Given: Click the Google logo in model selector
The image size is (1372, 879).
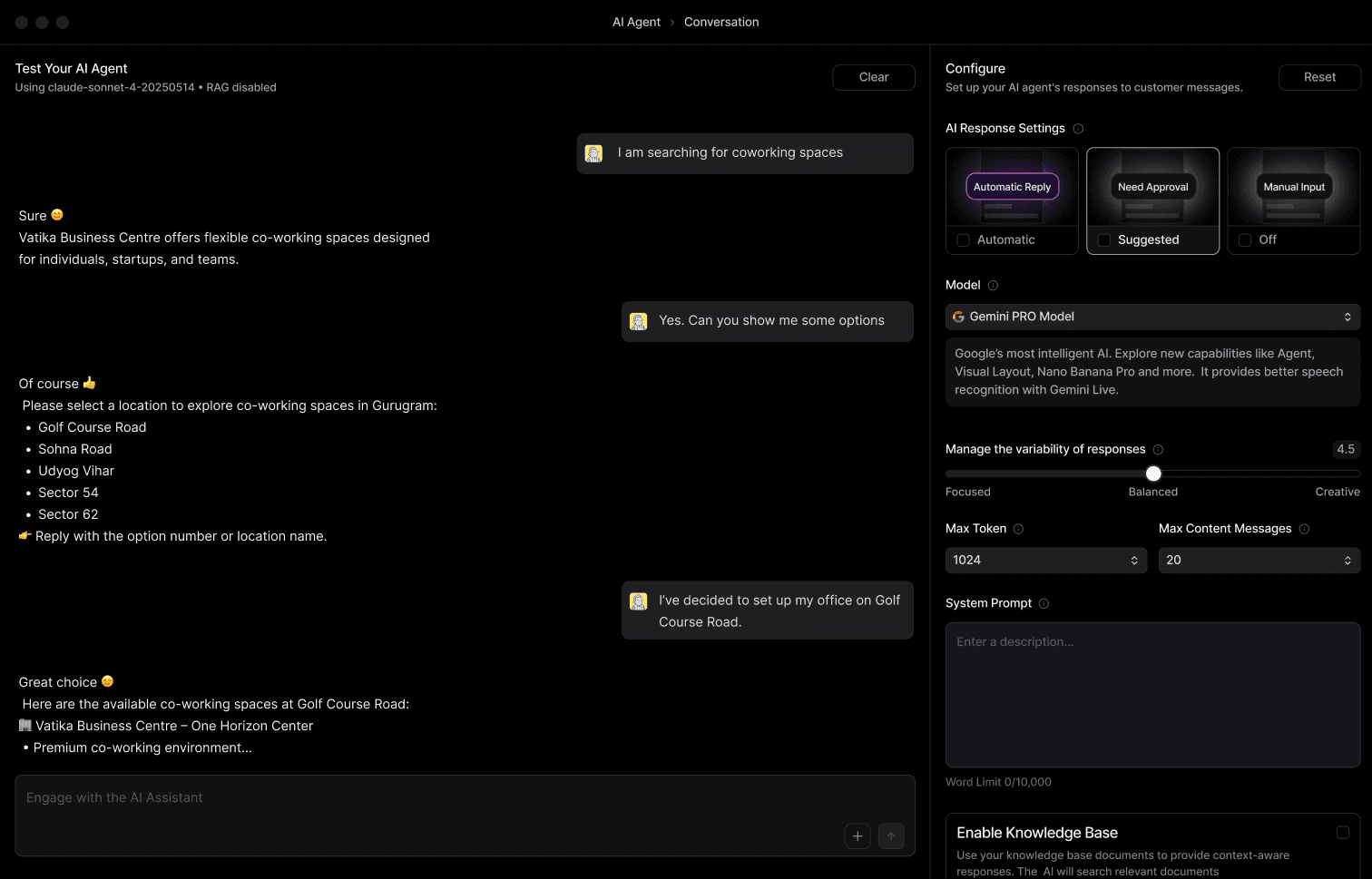Looking at the screenshot, I should [958, 317].
